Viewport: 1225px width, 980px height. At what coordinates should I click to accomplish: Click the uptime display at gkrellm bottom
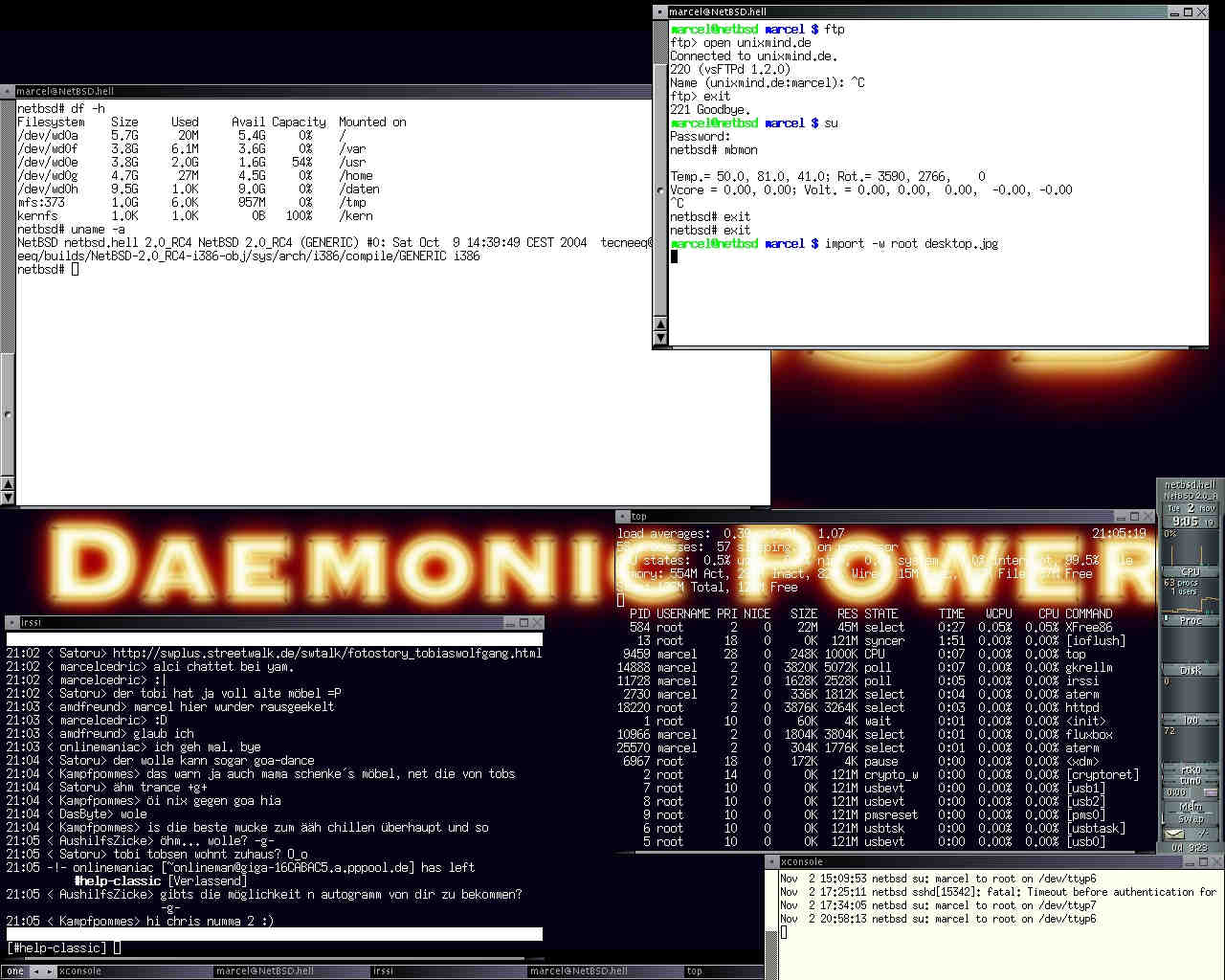click(x=1191, y=848)
